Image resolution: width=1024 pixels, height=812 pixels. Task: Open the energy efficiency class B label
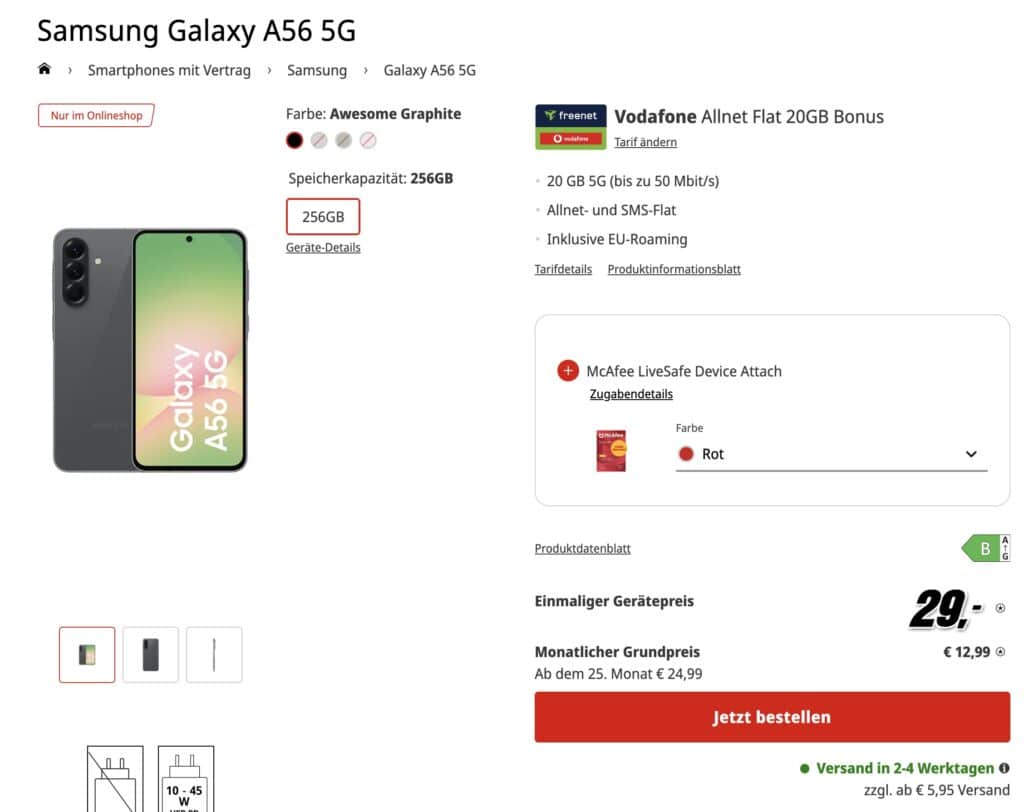(x=985, y=548)
